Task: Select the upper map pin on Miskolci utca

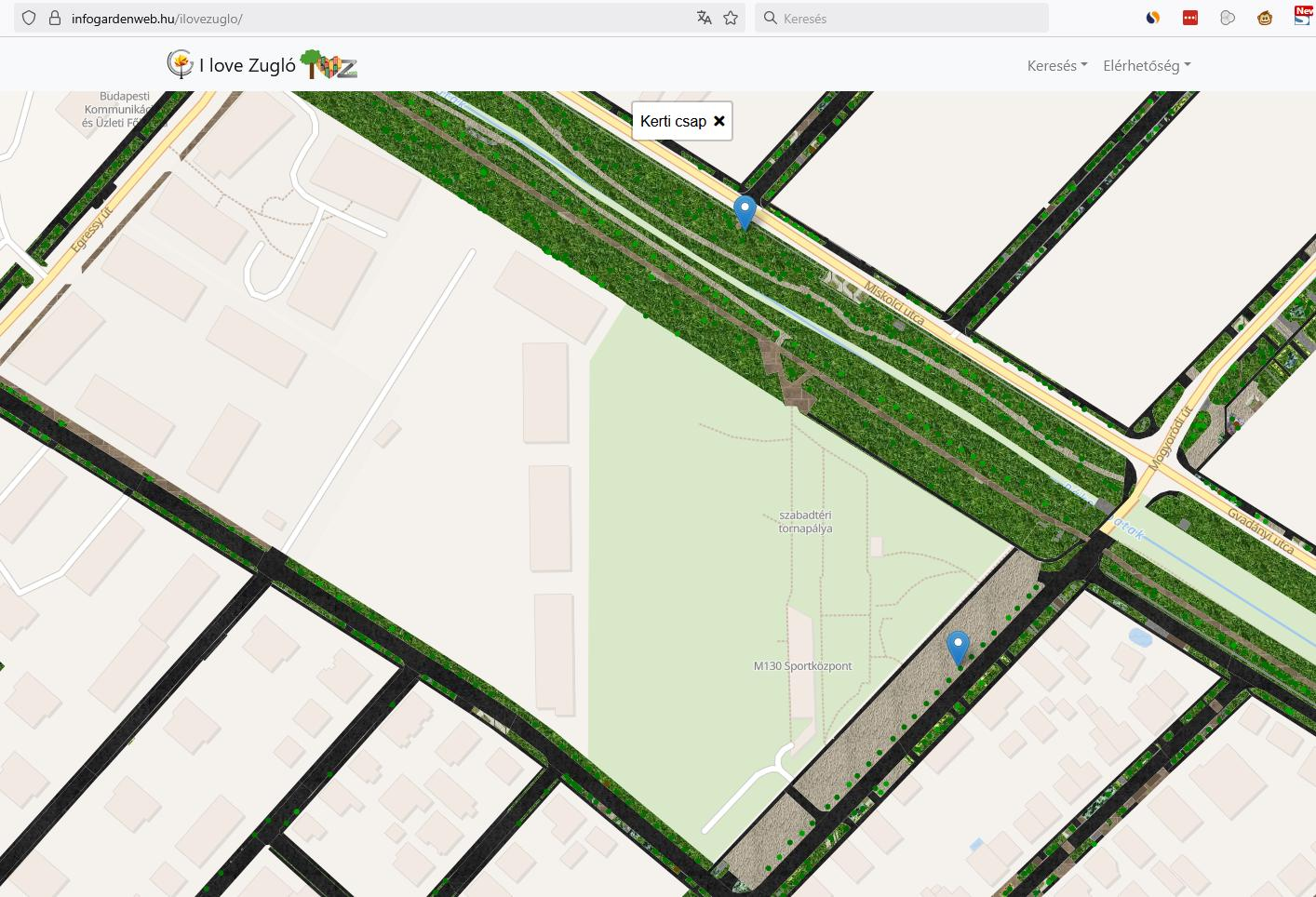Action: [745, 210]
